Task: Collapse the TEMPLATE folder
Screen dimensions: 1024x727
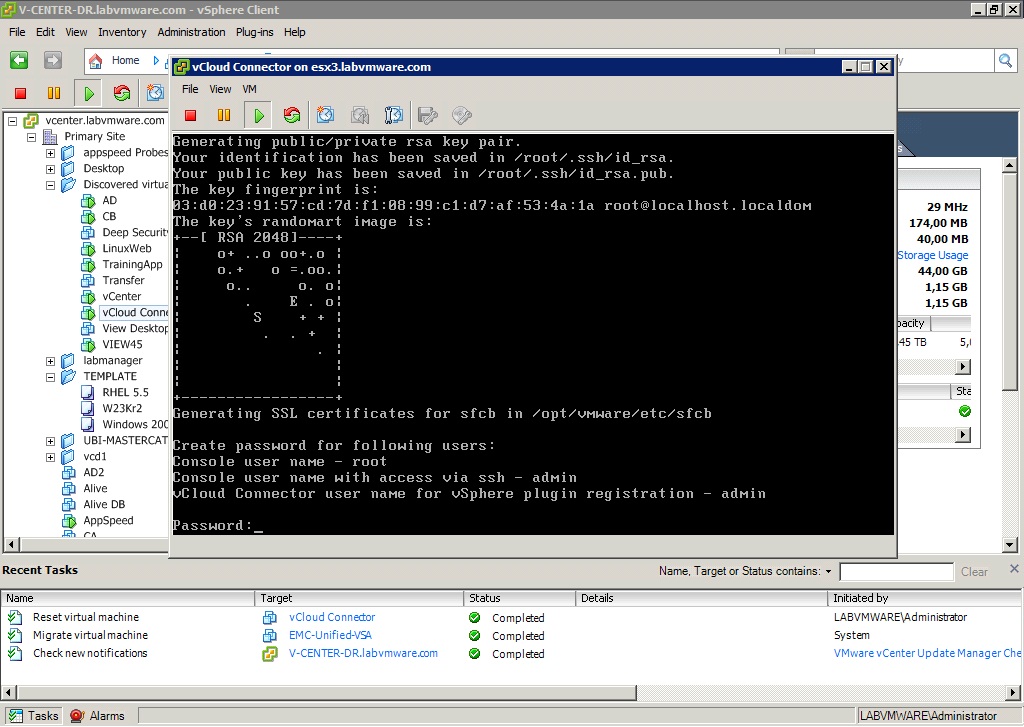Action: [x=50, y=378]
